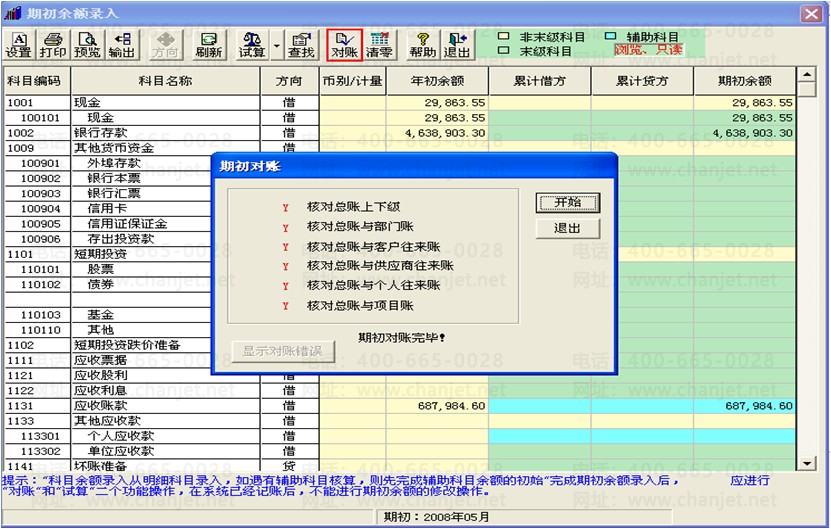Click the 刷新 refresh icon
Screen dimensions: 831x529
[208, 45]
